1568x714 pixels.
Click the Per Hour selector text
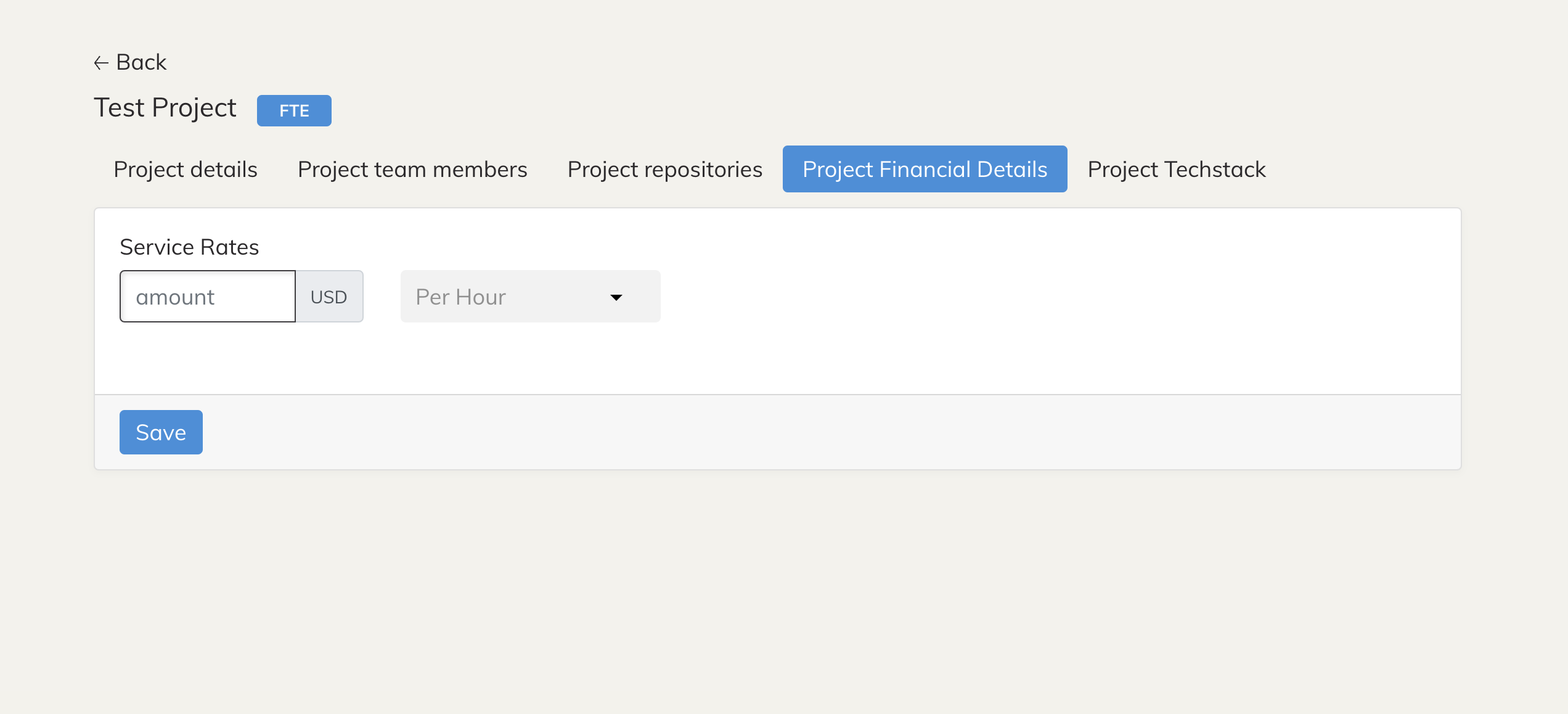point(460,296)
